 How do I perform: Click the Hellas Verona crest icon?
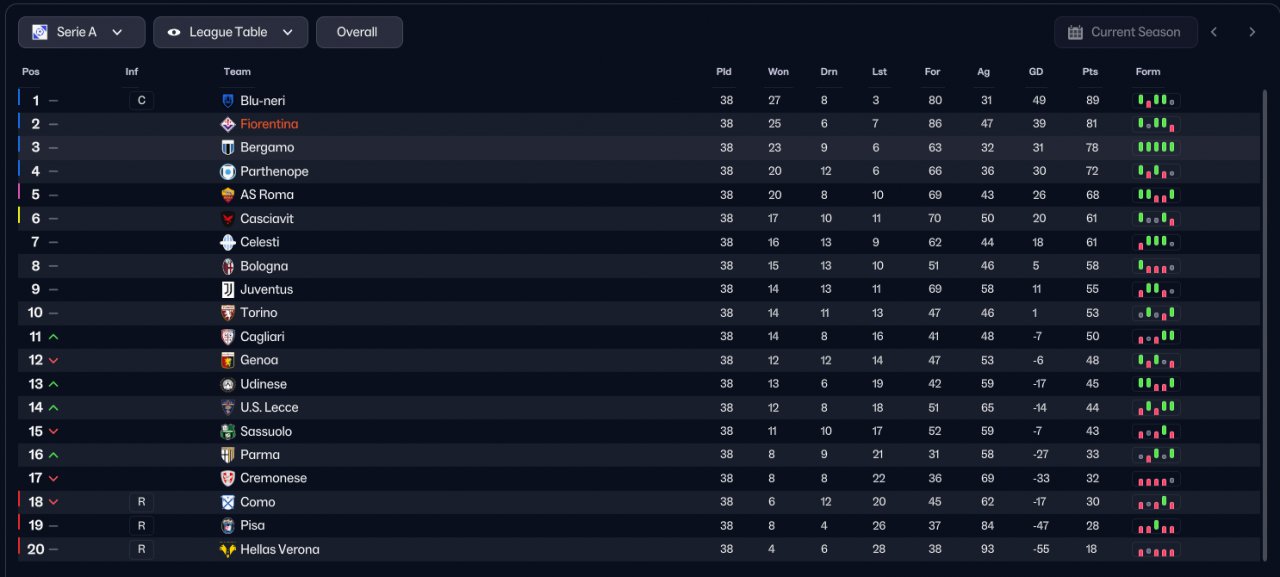click(x=228, y=549)
